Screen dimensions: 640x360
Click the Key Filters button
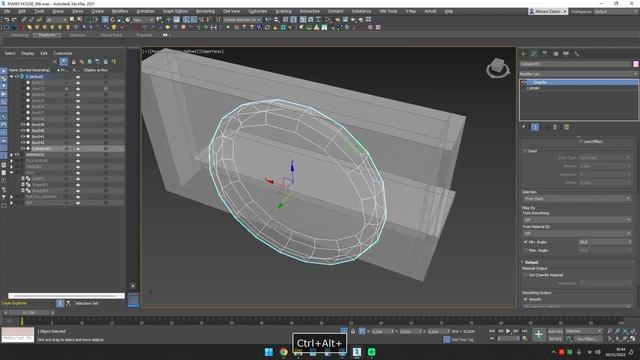(x=588, y=339)
